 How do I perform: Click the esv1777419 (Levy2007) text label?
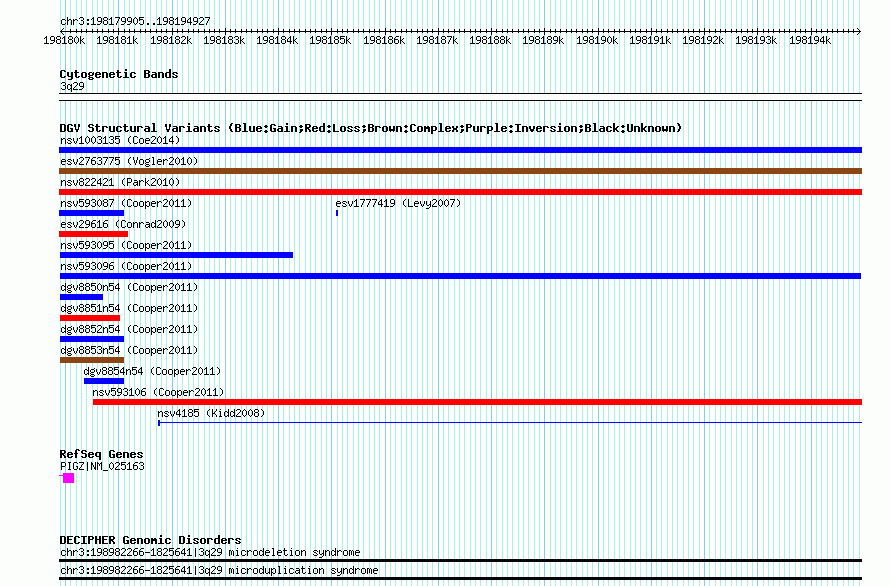tap(398, 203)
